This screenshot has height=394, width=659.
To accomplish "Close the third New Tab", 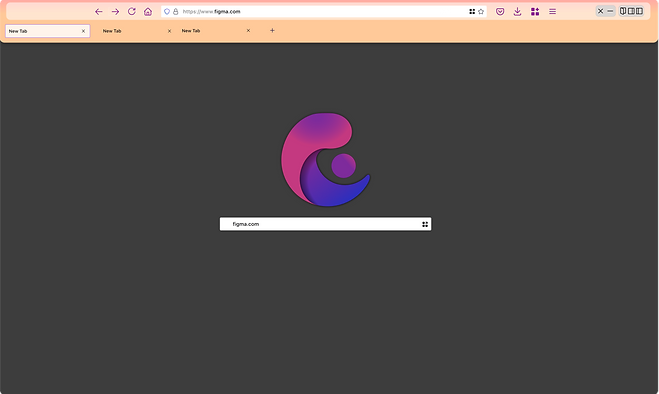I will click(x=248, y=31).
